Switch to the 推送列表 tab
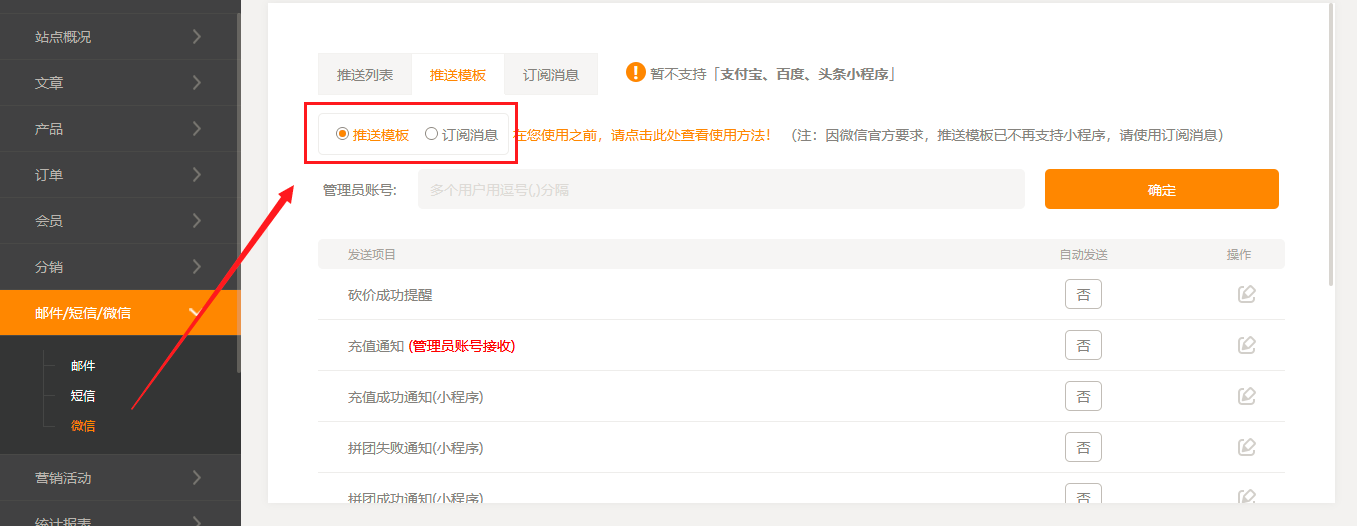The height and width of the screenshot is (526, 1357). pyautogui.click(x=365, y=75)
